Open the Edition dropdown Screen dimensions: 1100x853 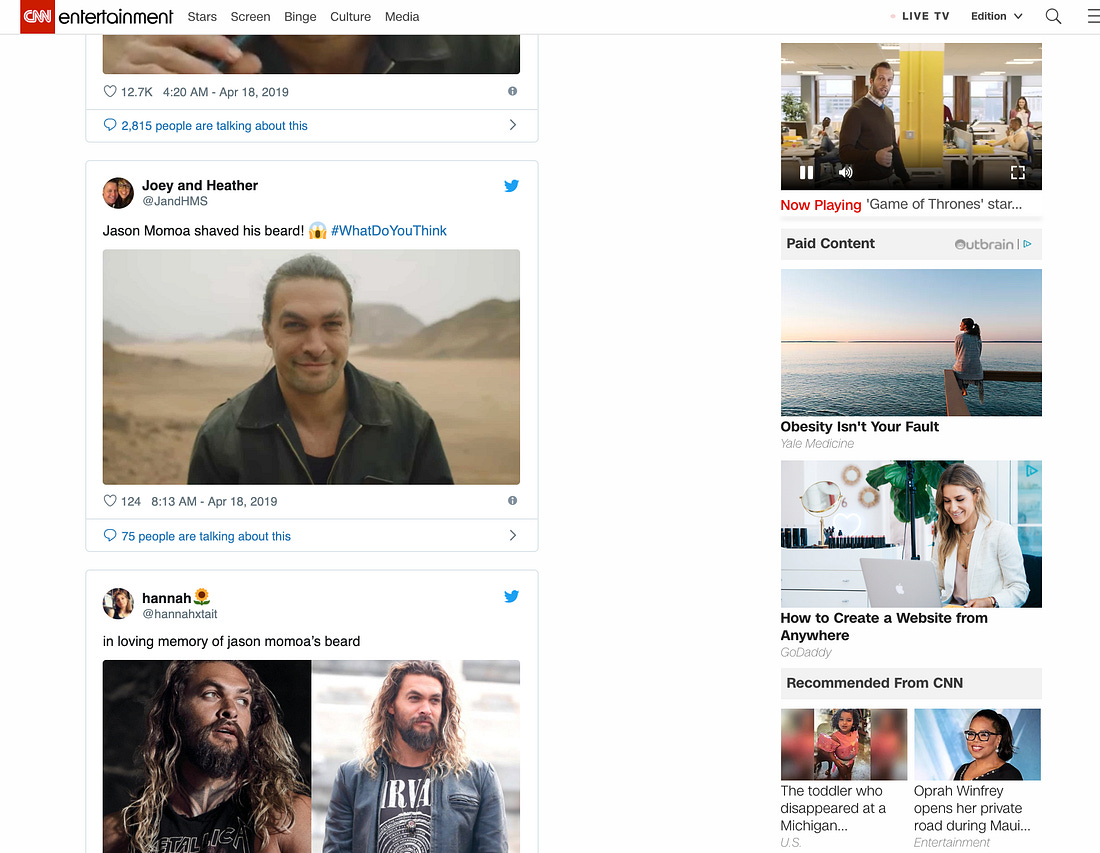pyautogui.click(x=996, y=16)
